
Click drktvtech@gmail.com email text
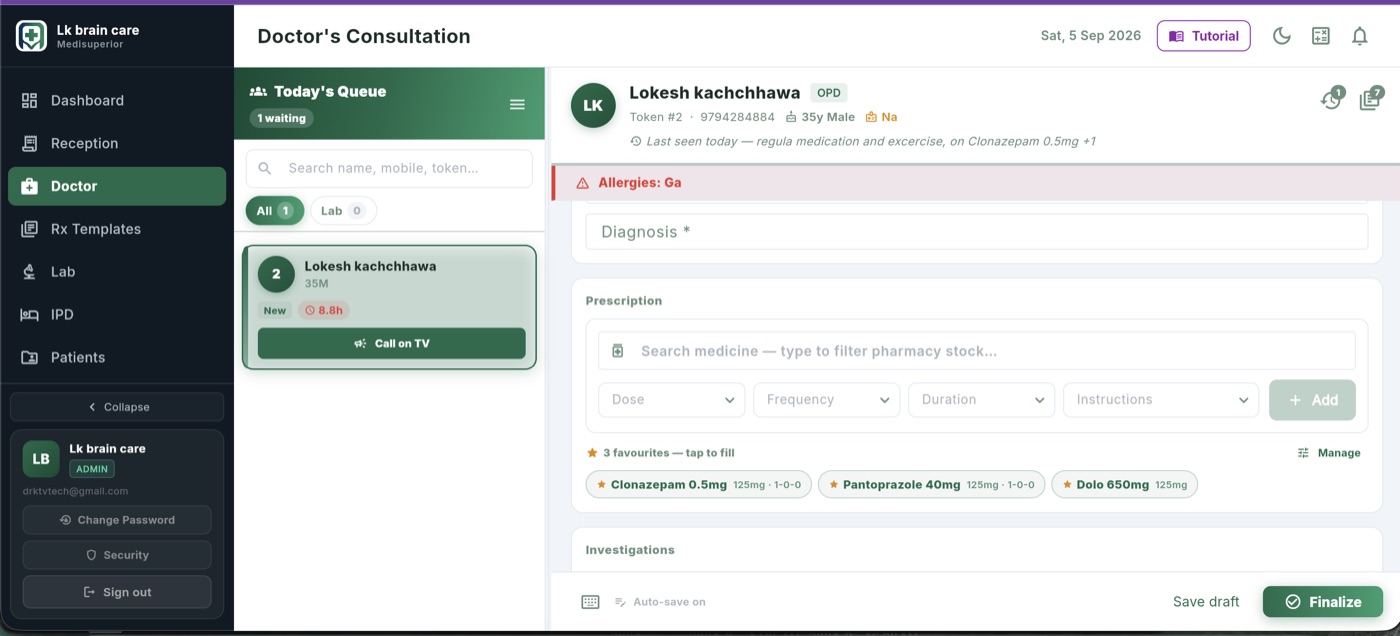pyautogui.click(x=76, y=491)
